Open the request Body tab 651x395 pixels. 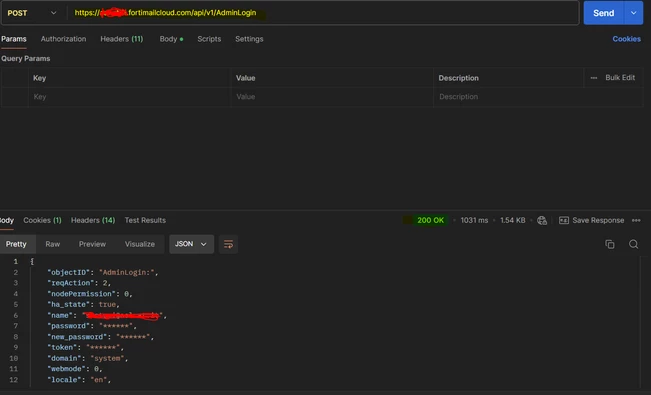[x=171, y=39]
